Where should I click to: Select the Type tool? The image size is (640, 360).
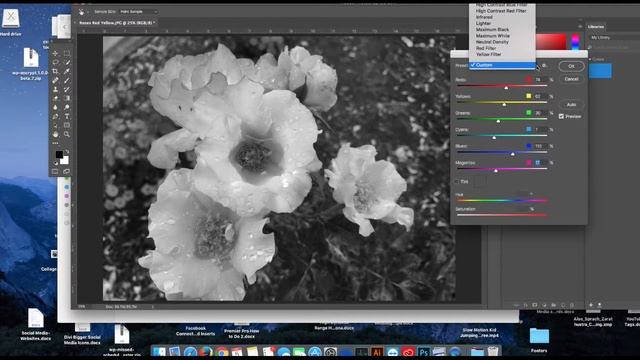click(x=67, y=116)
